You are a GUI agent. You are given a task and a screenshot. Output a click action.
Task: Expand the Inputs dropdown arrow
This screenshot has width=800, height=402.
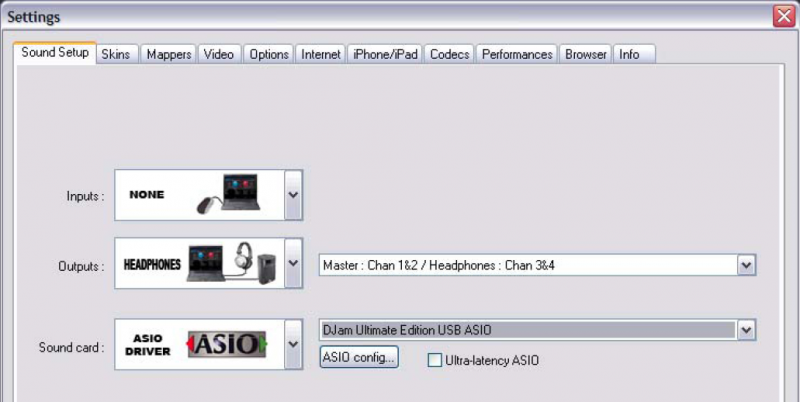[293, 195]
